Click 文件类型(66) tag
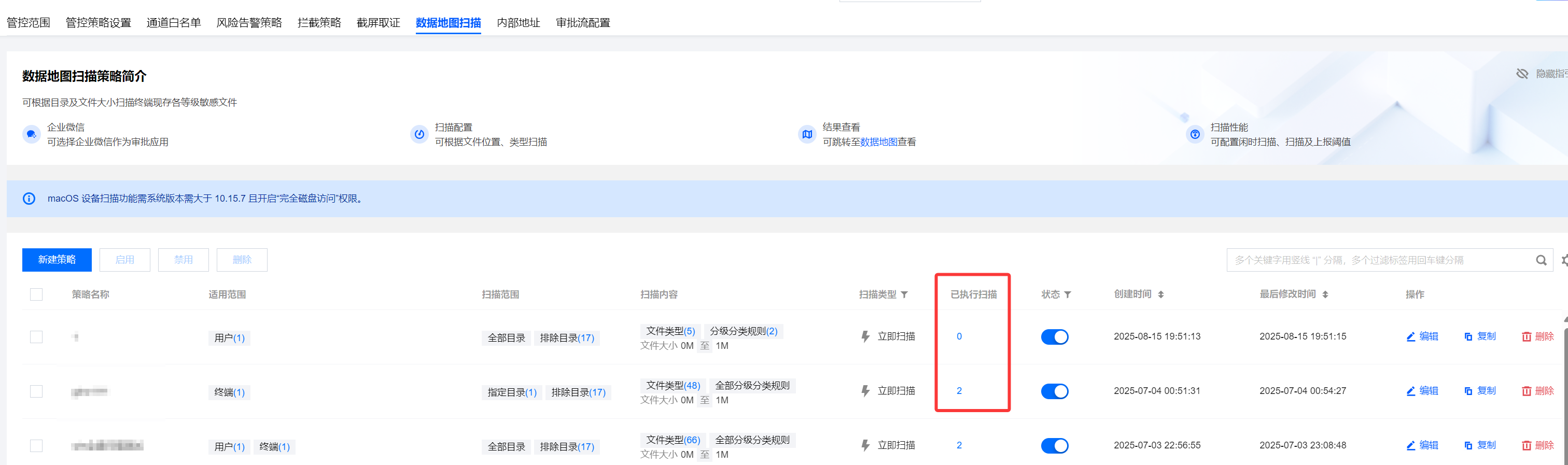Screen dimensions: 1568x465 [673, 440]
